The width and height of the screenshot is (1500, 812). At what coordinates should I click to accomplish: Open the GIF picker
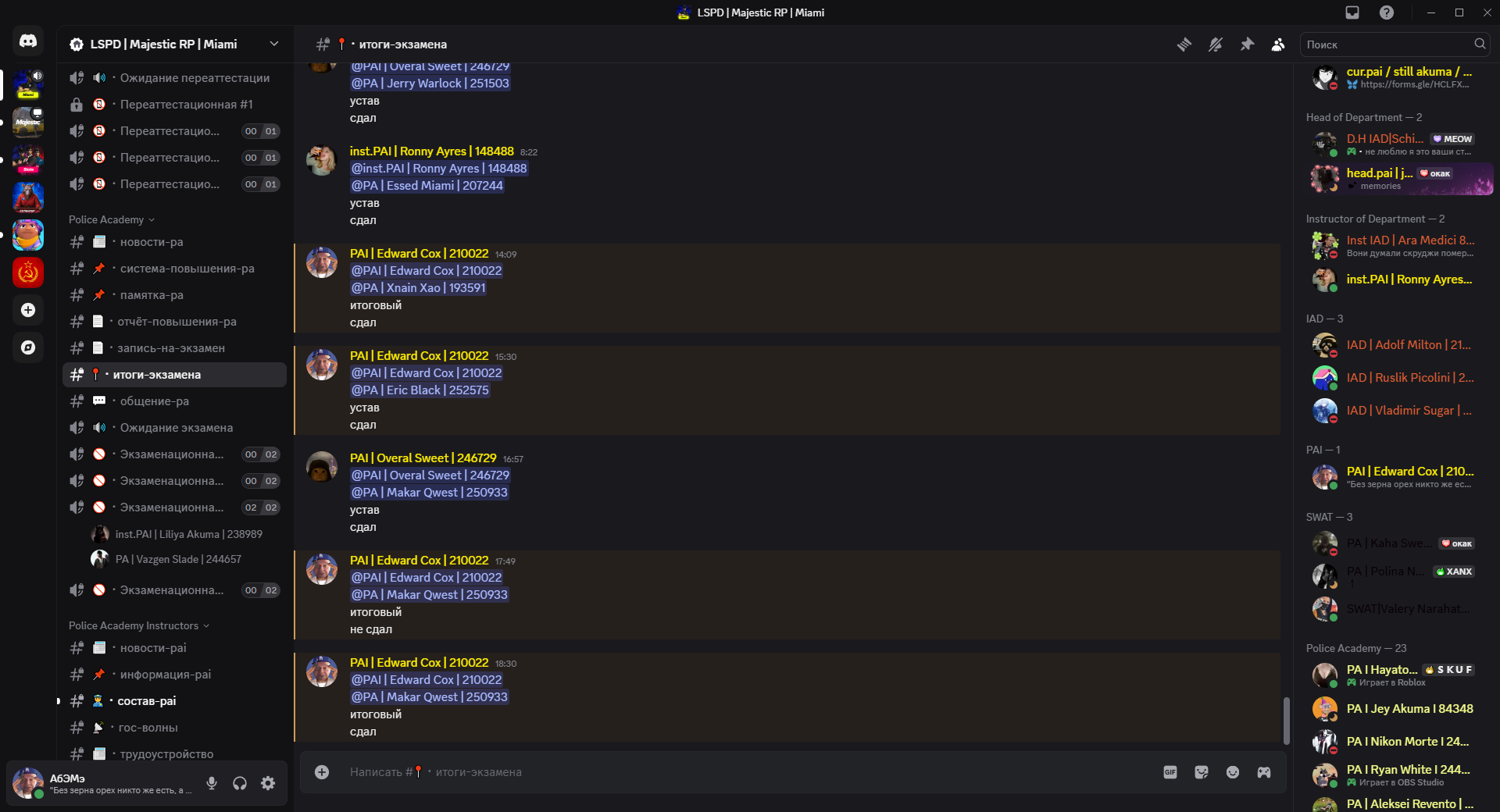(x=1170, y=772)
